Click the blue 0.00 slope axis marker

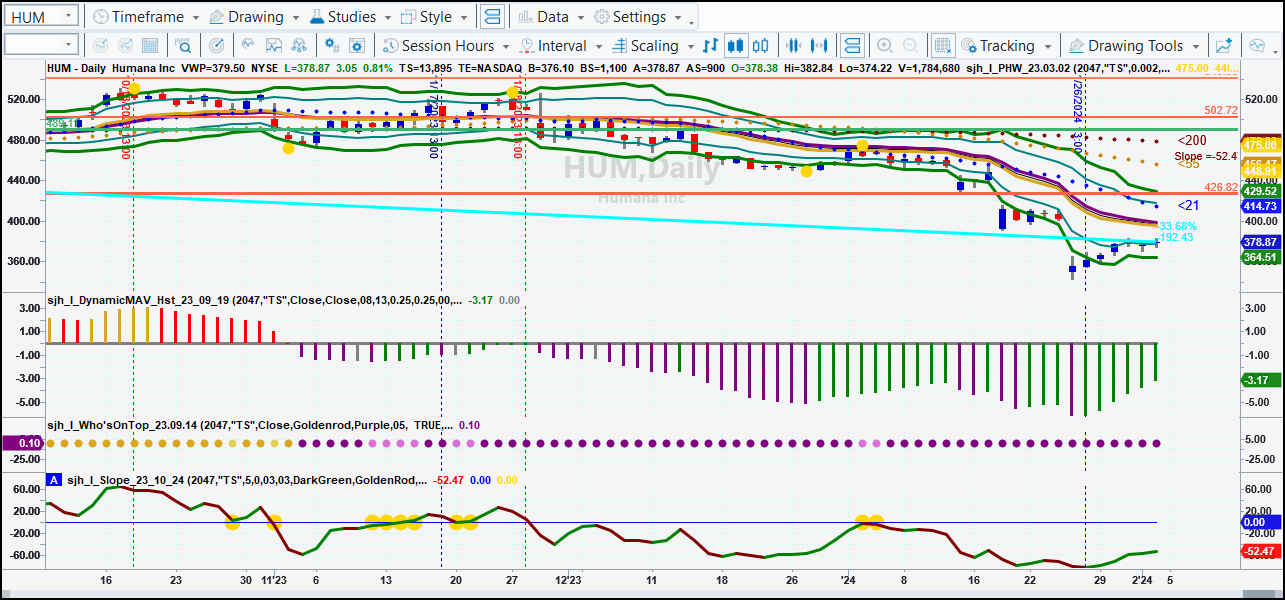coord(1260,522)
